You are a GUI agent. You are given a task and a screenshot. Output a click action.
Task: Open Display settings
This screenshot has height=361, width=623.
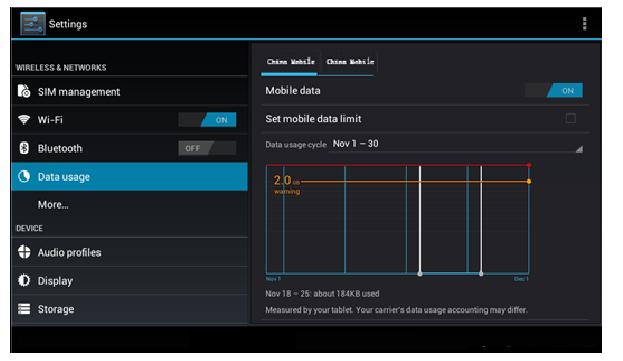130,280
